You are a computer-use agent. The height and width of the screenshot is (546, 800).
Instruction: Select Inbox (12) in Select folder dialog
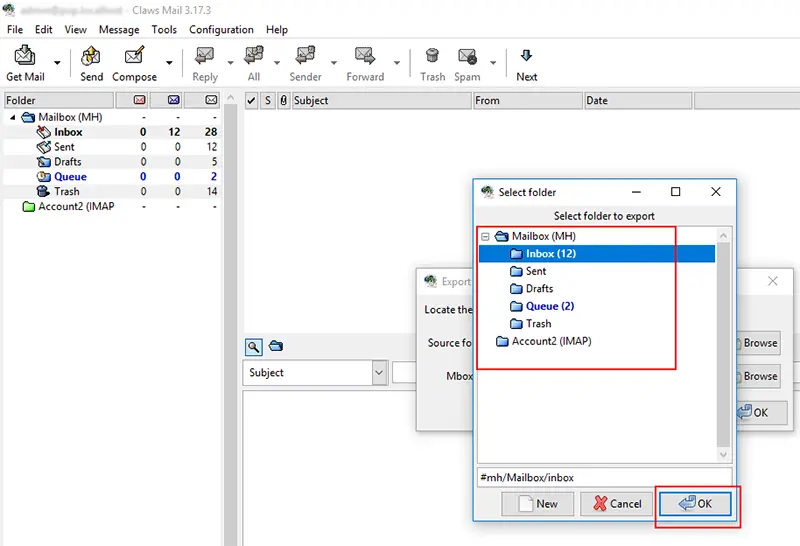[596, 254]
